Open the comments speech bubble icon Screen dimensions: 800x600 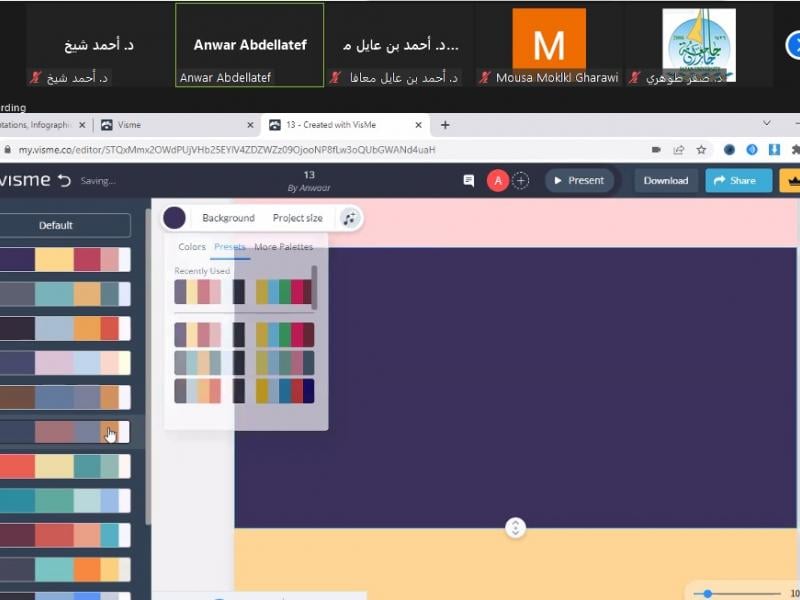tap(468, 181)
